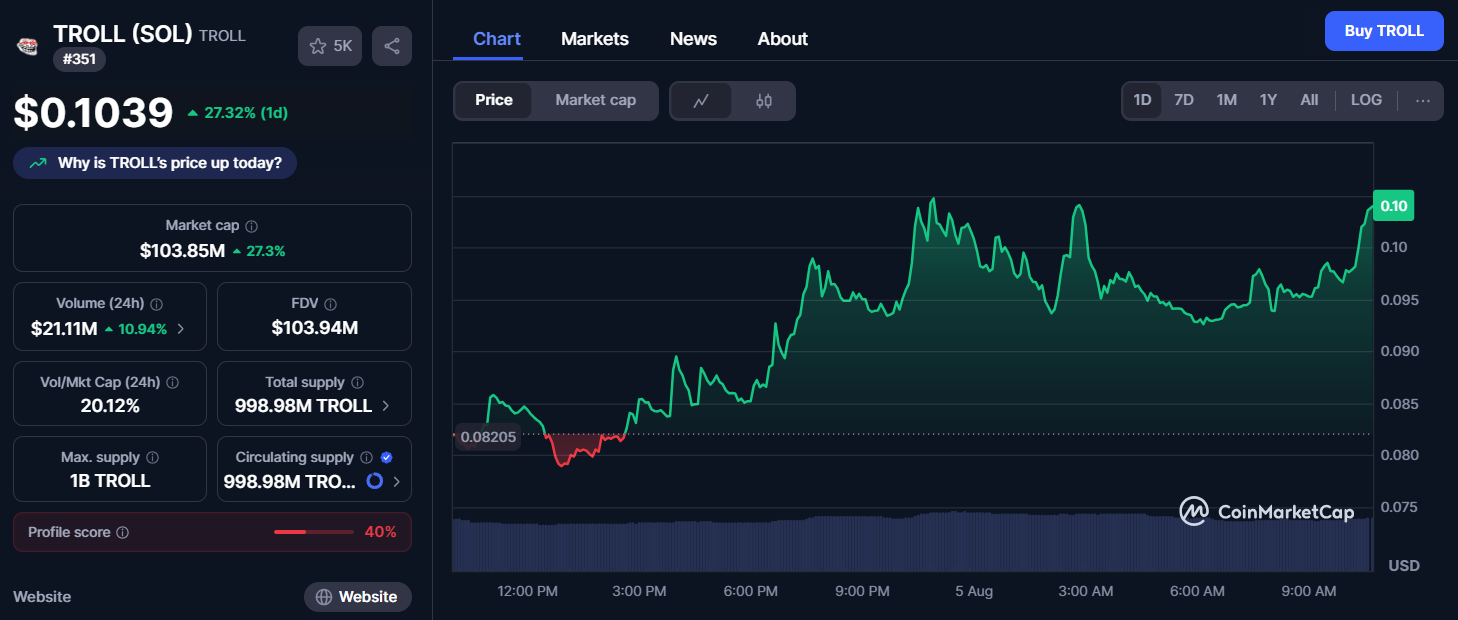Click the #351 rank badge
1458x620 pixels.
click(79, 59)
